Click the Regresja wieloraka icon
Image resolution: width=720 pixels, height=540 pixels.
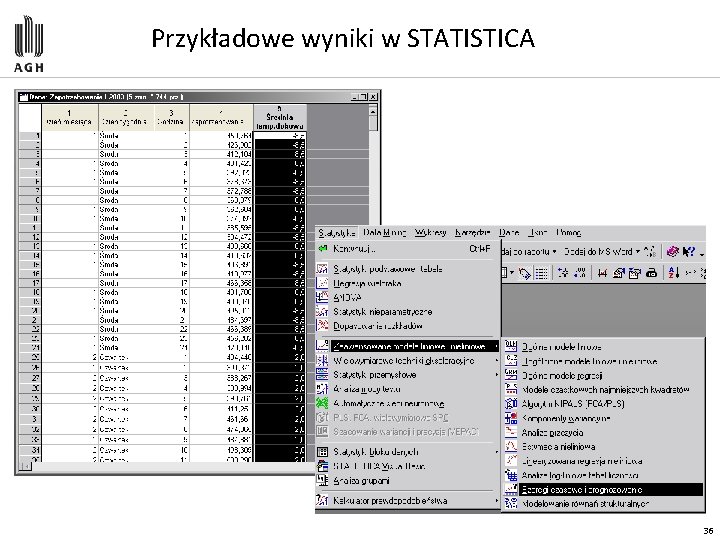coord(323,283)
